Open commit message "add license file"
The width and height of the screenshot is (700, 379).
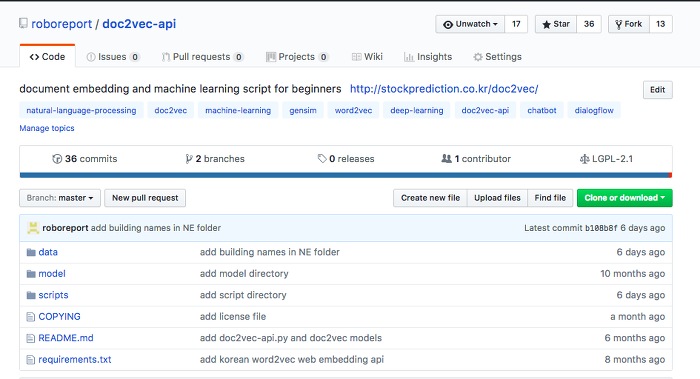tap(233, 317)
